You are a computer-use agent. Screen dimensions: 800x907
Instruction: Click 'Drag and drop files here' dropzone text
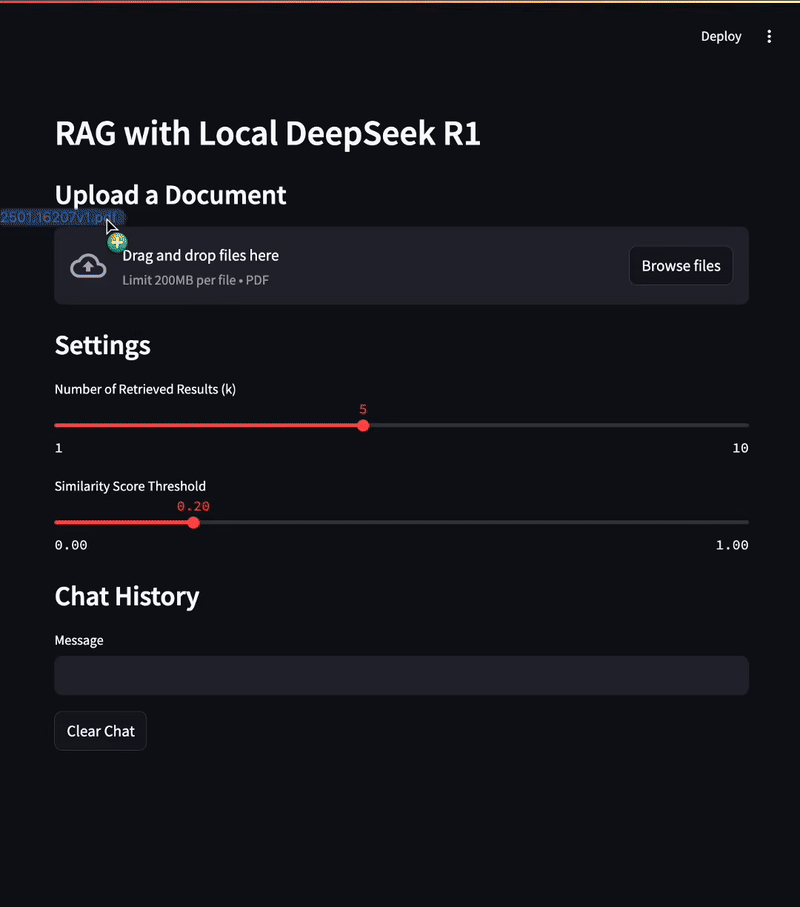pos(201,255)
